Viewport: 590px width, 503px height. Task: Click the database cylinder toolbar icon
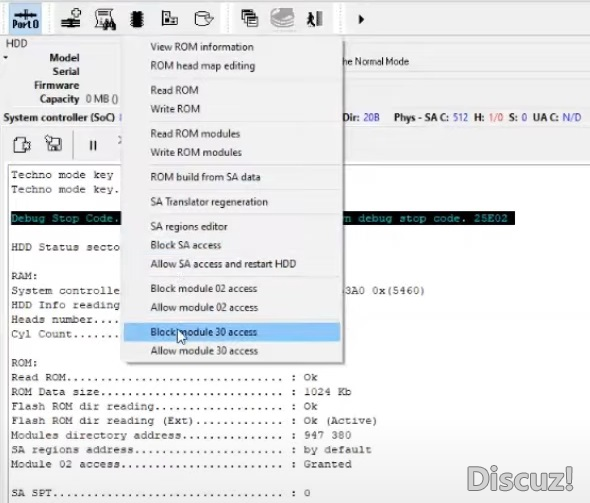click(204, 18)
